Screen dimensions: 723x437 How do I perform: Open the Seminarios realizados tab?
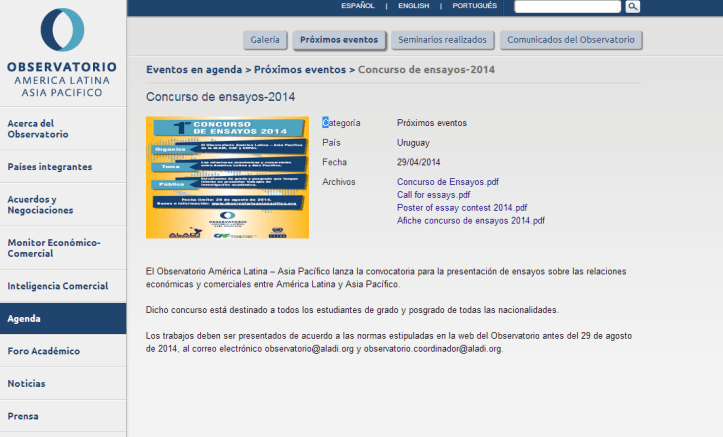tap(442, 40)
